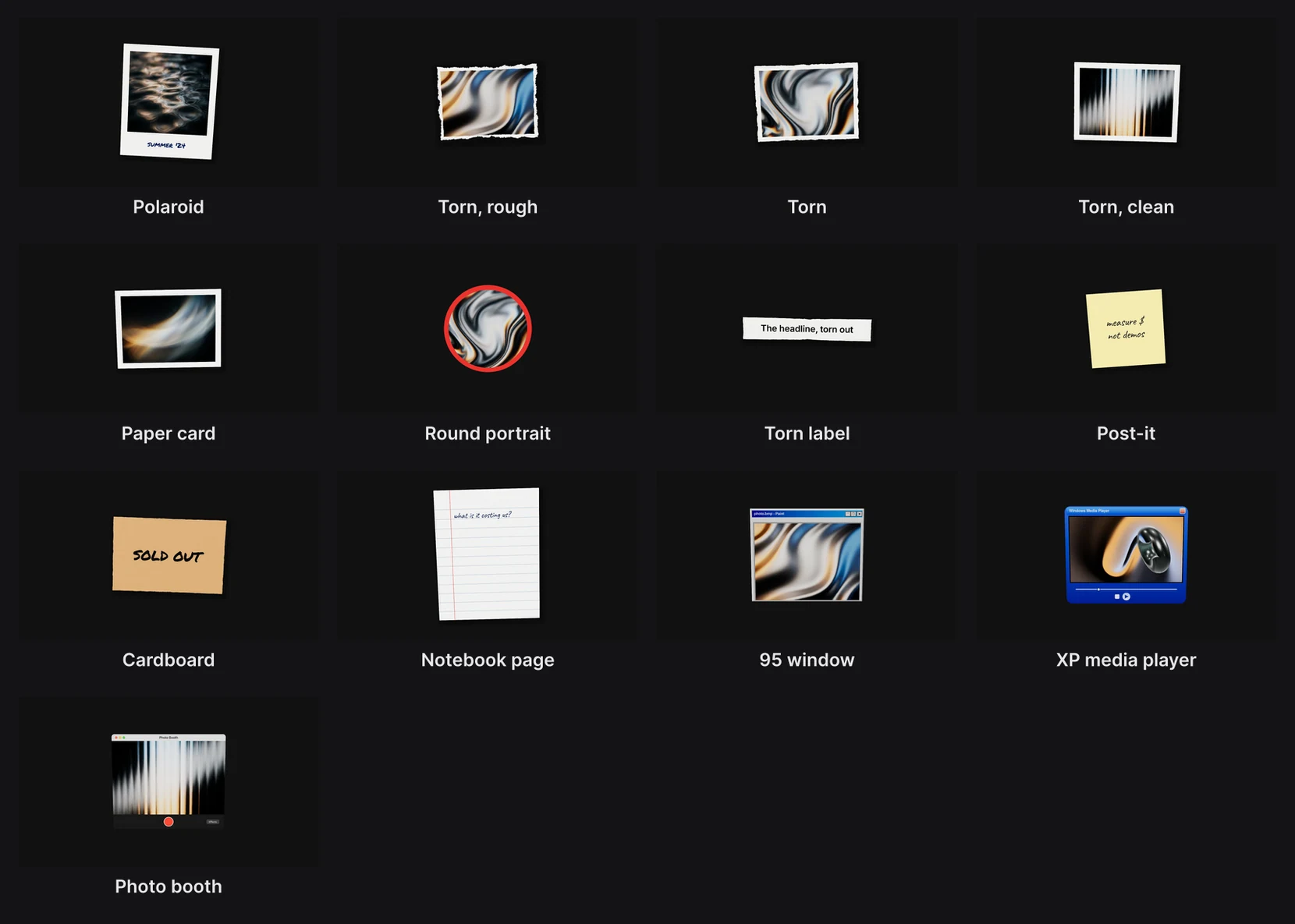This screenshot has width=1295, height=924.
Task: Choose the Torn, rough frame preview
Action: pos(488,102)
